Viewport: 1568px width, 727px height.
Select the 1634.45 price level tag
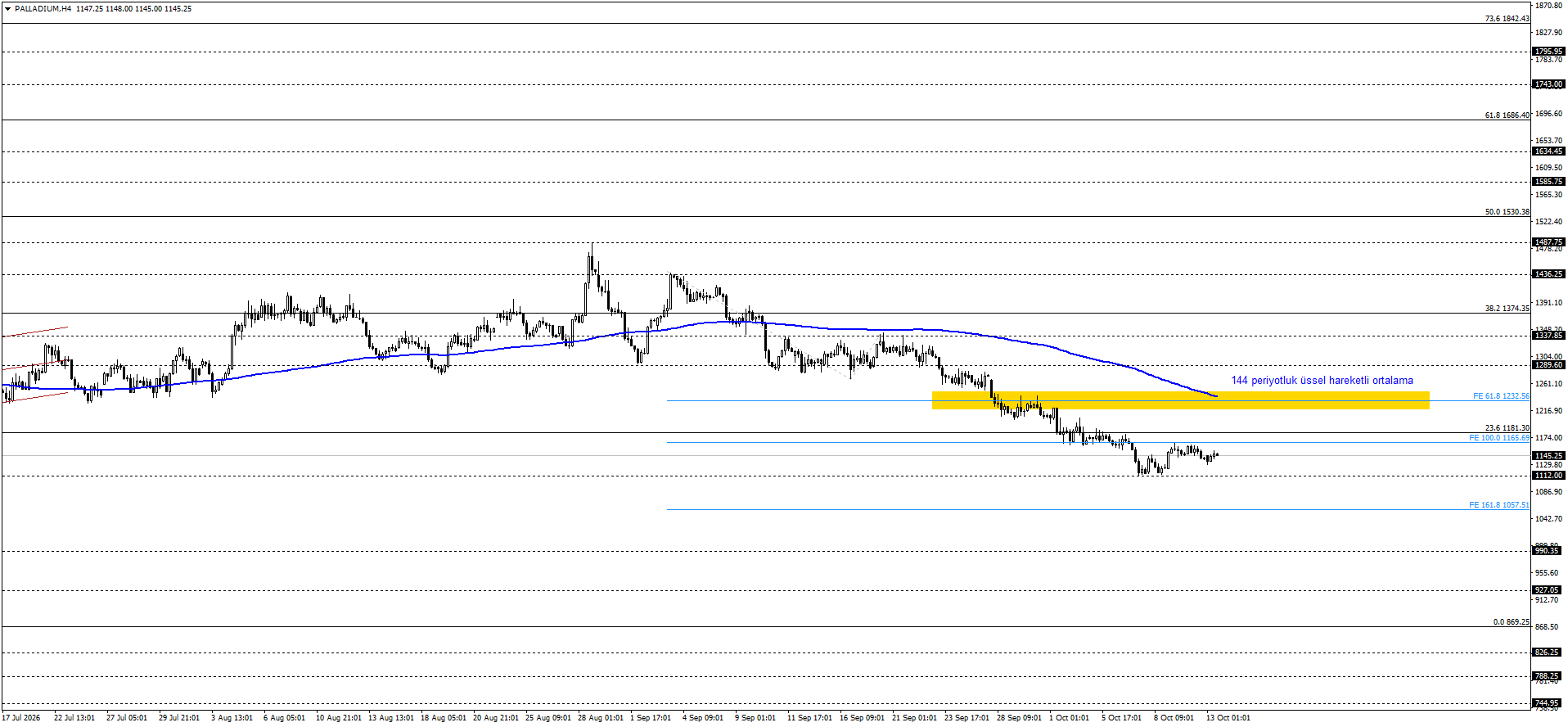pyautogui.click(x=1548, y=151)
